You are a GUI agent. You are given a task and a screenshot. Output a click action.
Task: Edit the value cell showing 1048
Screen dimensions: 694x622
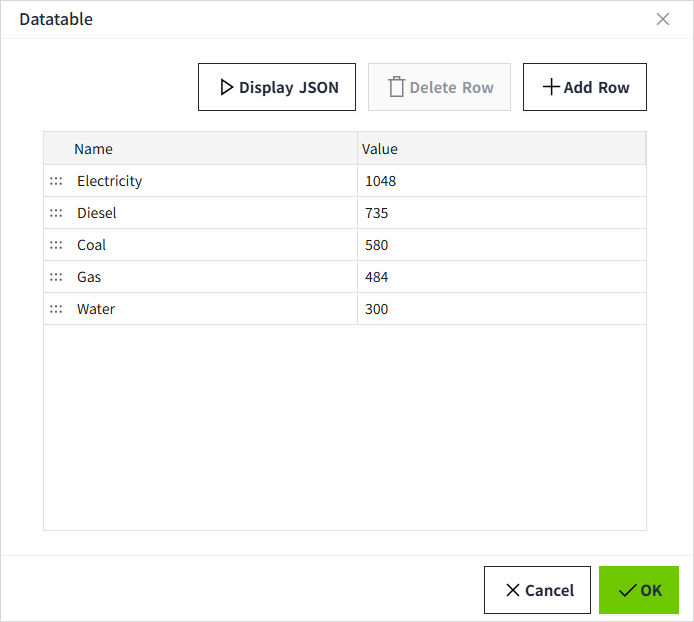click(x=500, y=181)
